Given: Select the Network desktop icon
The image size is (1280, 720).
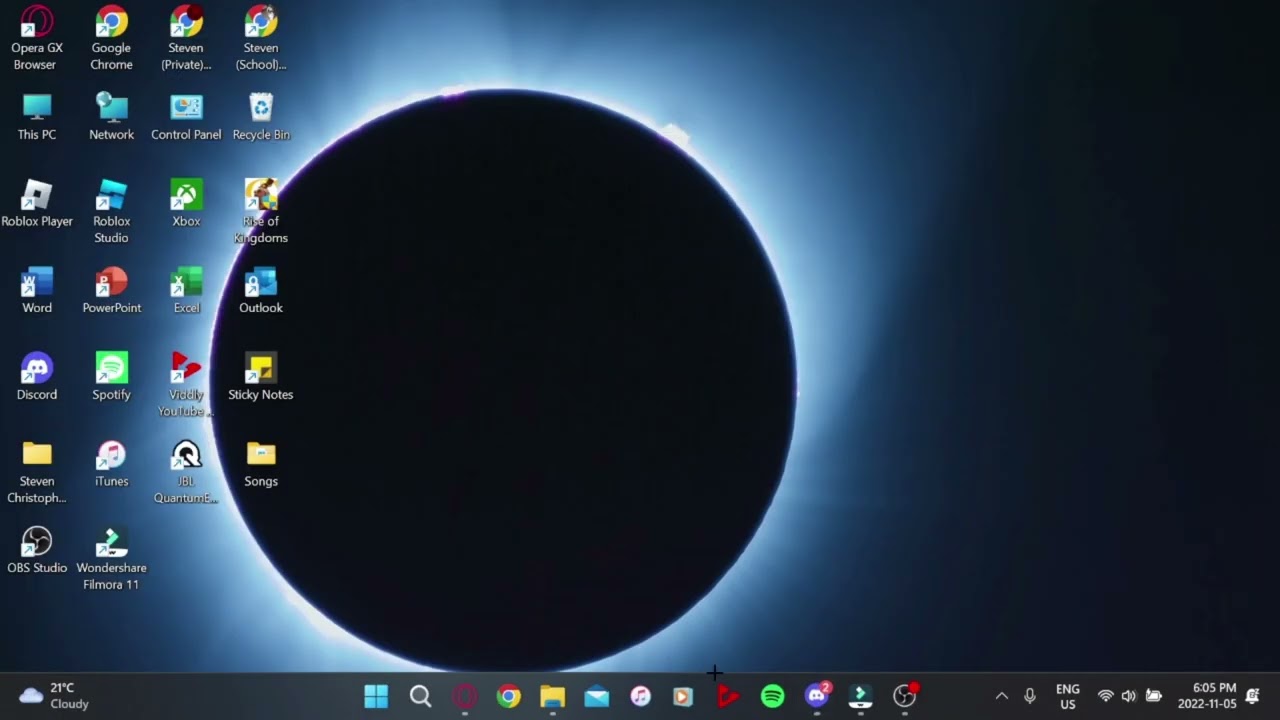Looking at the screenshot, I should 111,117.
